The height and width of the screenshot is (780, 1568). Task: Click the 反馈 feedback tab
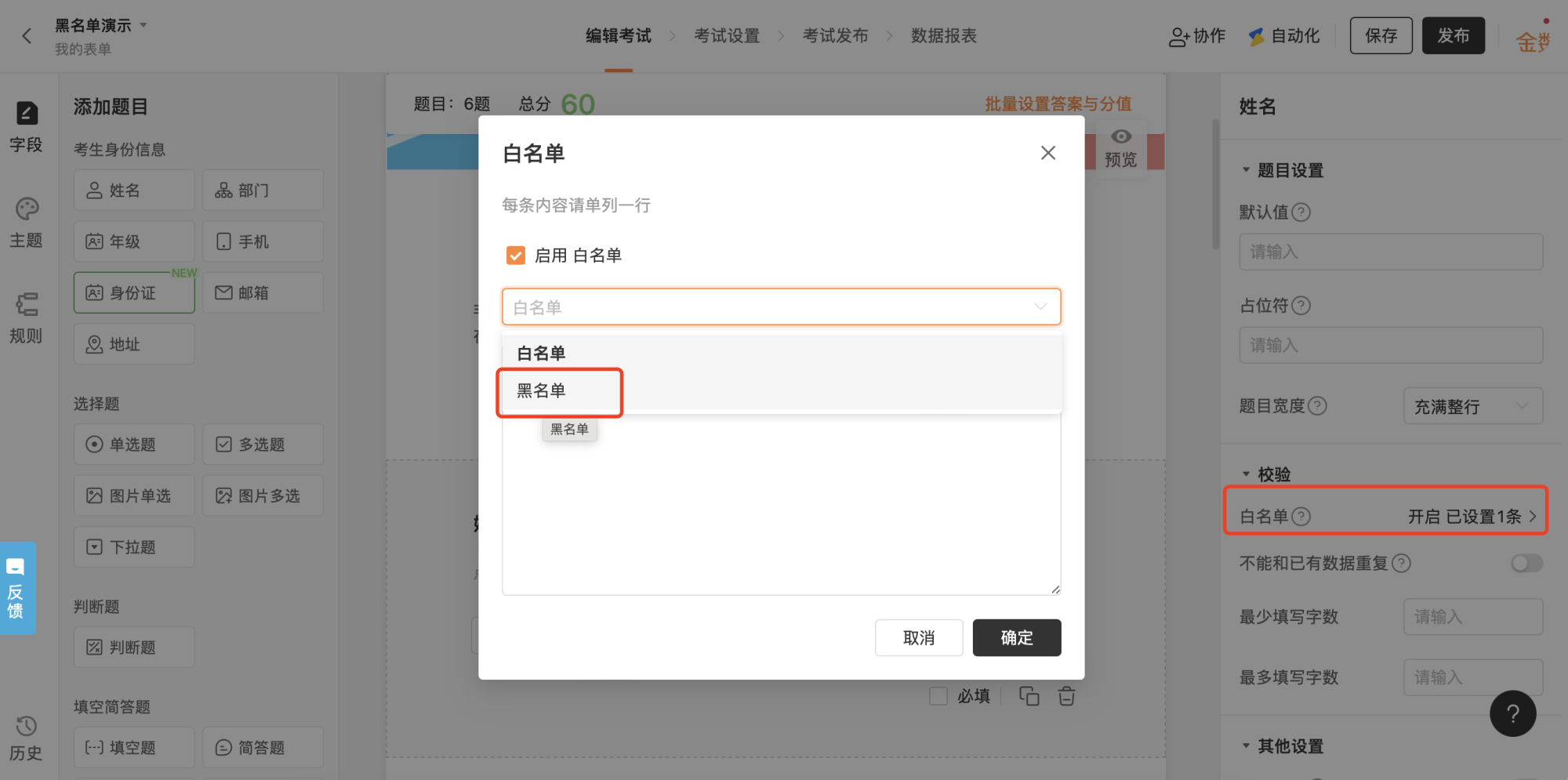(16, 588)
